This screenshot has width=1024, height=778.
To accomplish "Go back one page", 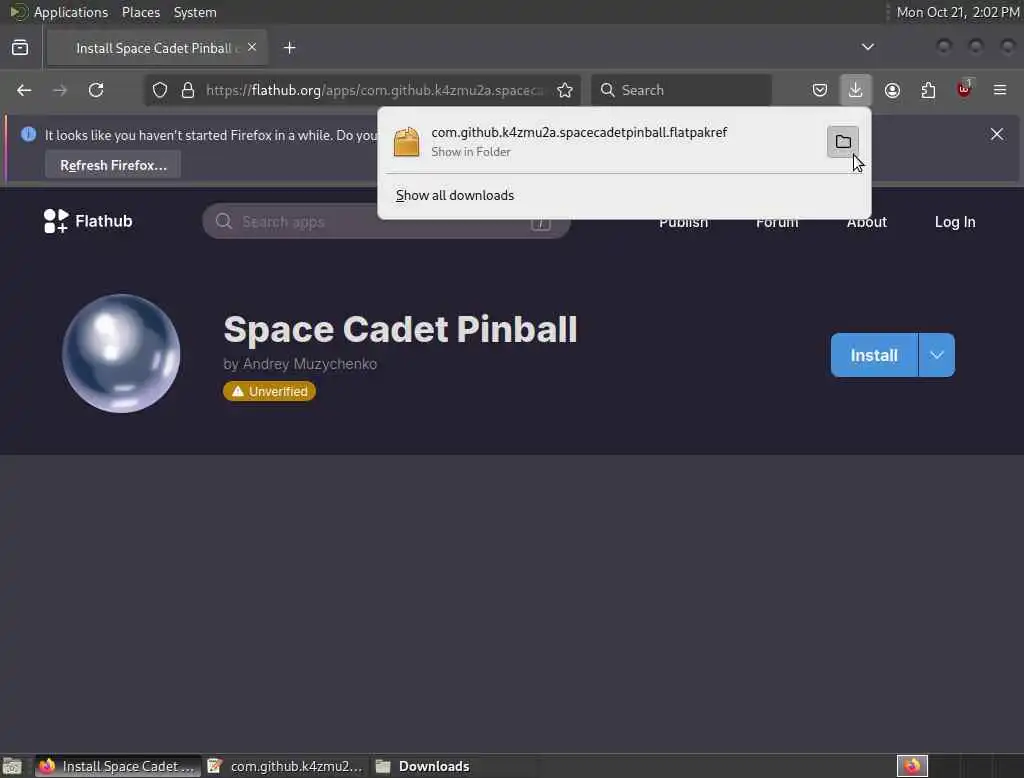I will coord(24,90).
